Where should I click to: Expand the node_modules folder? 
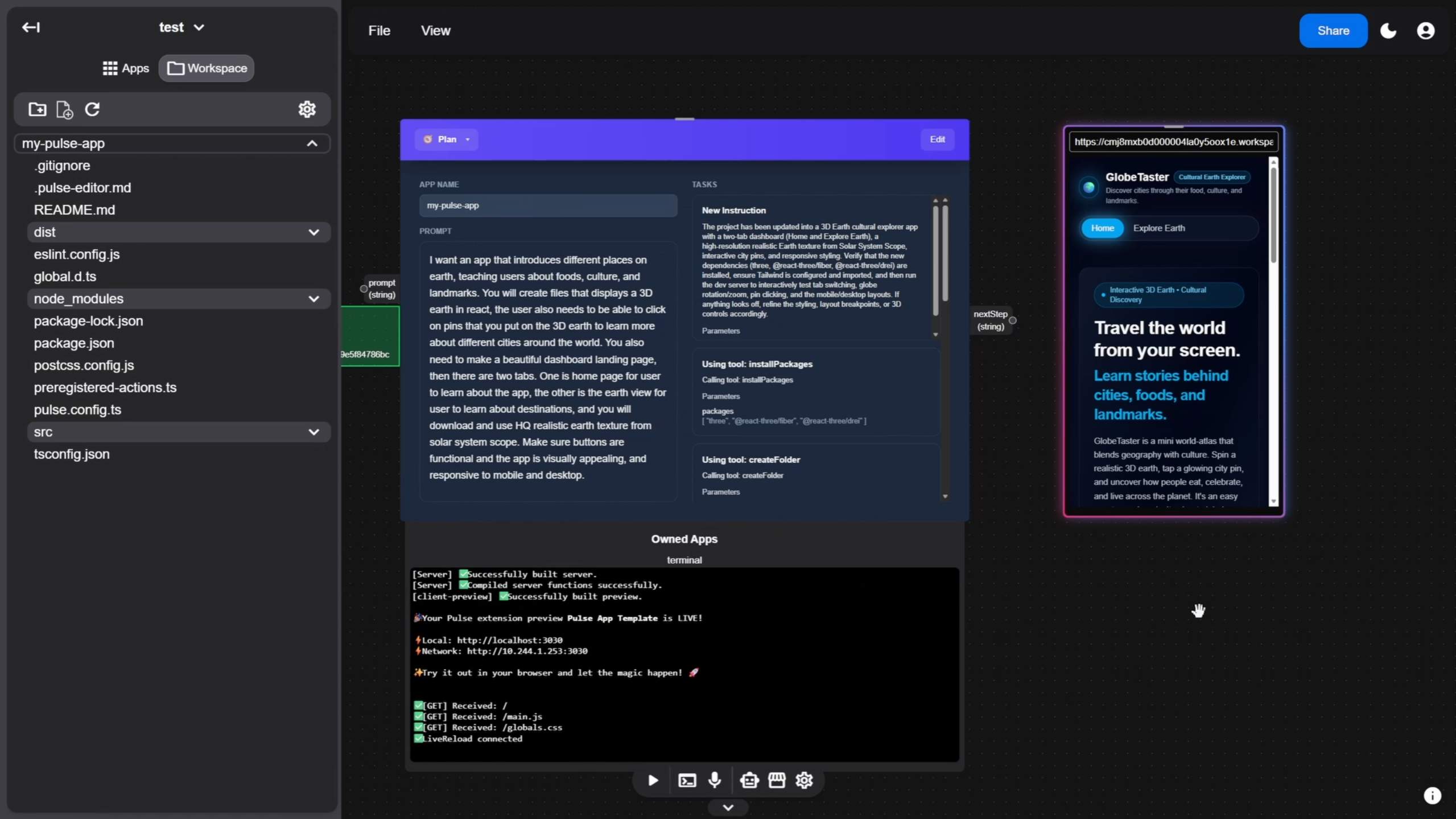314,298
